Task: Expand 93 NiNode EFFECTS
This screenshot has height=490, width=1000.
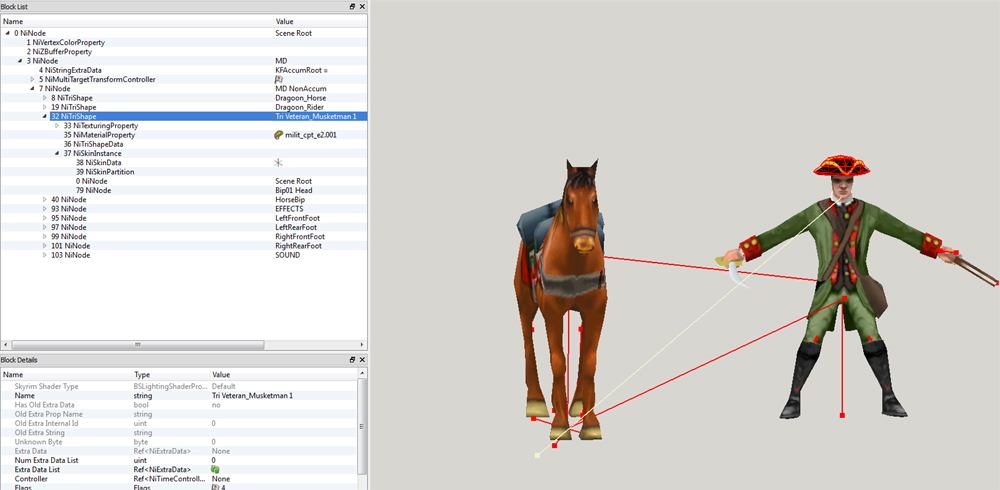Action: point(45,209)
